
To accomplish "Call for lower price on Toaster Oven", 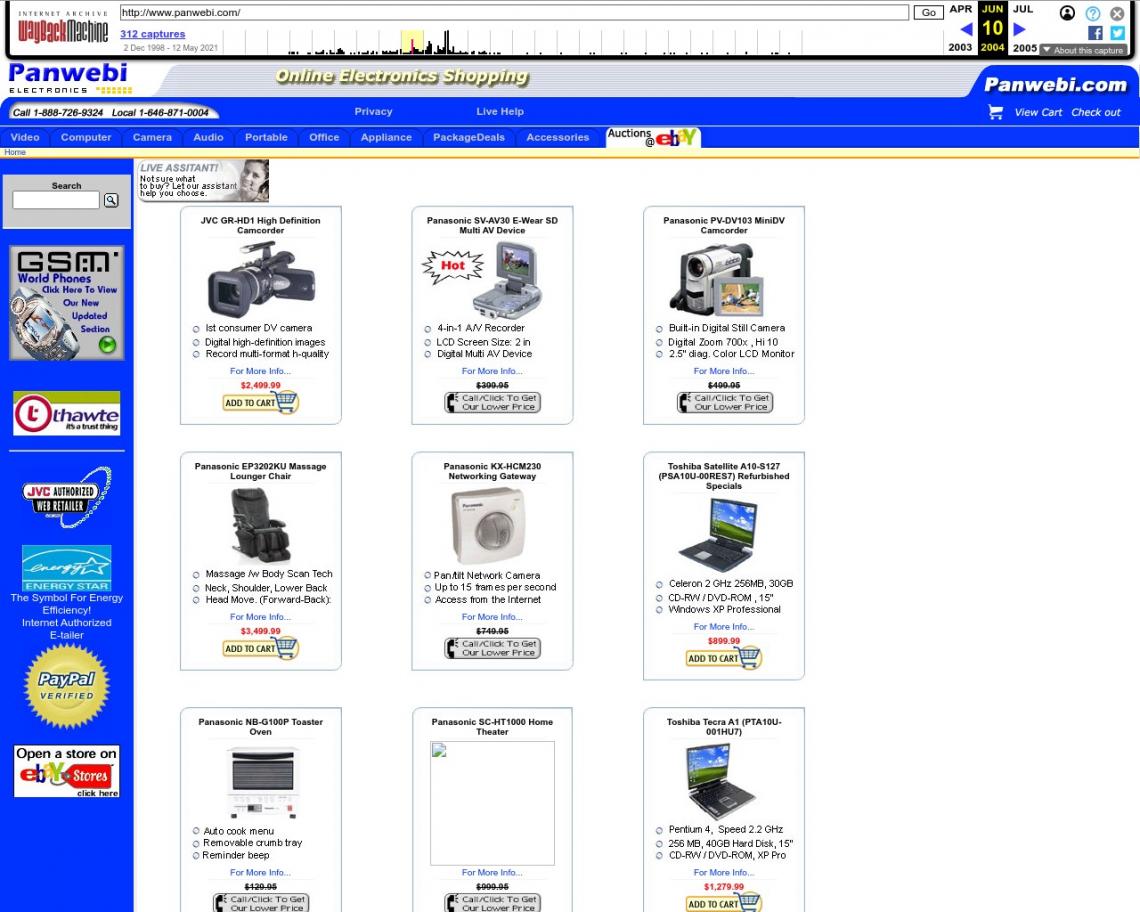I will click(260, 903).
